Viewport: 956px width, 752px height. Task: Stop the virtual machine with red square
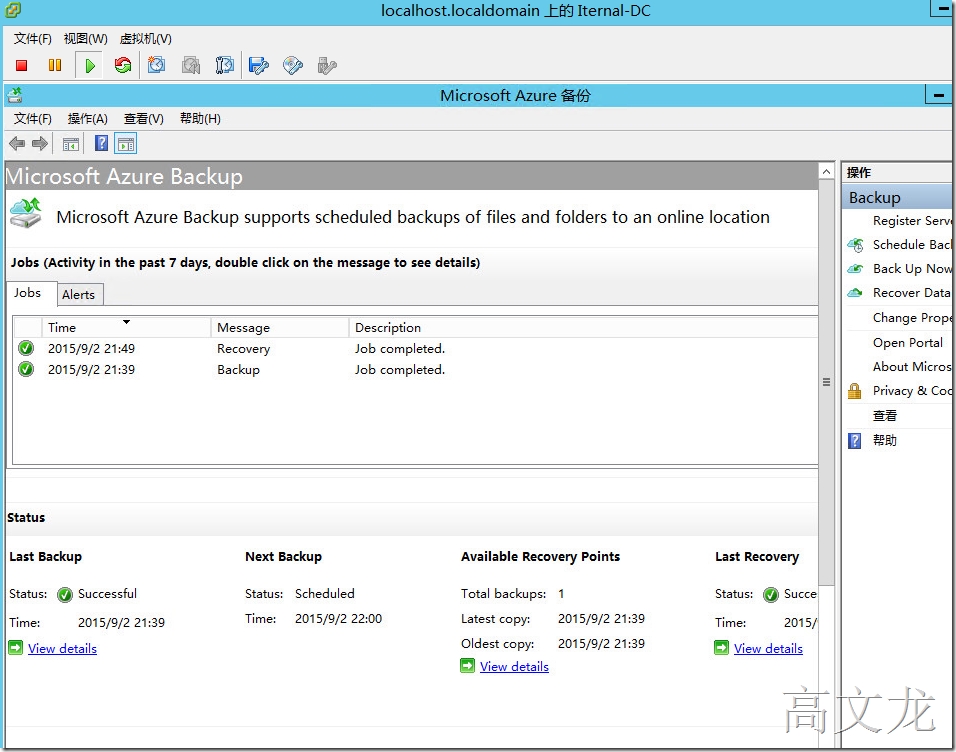pos(21,65)
